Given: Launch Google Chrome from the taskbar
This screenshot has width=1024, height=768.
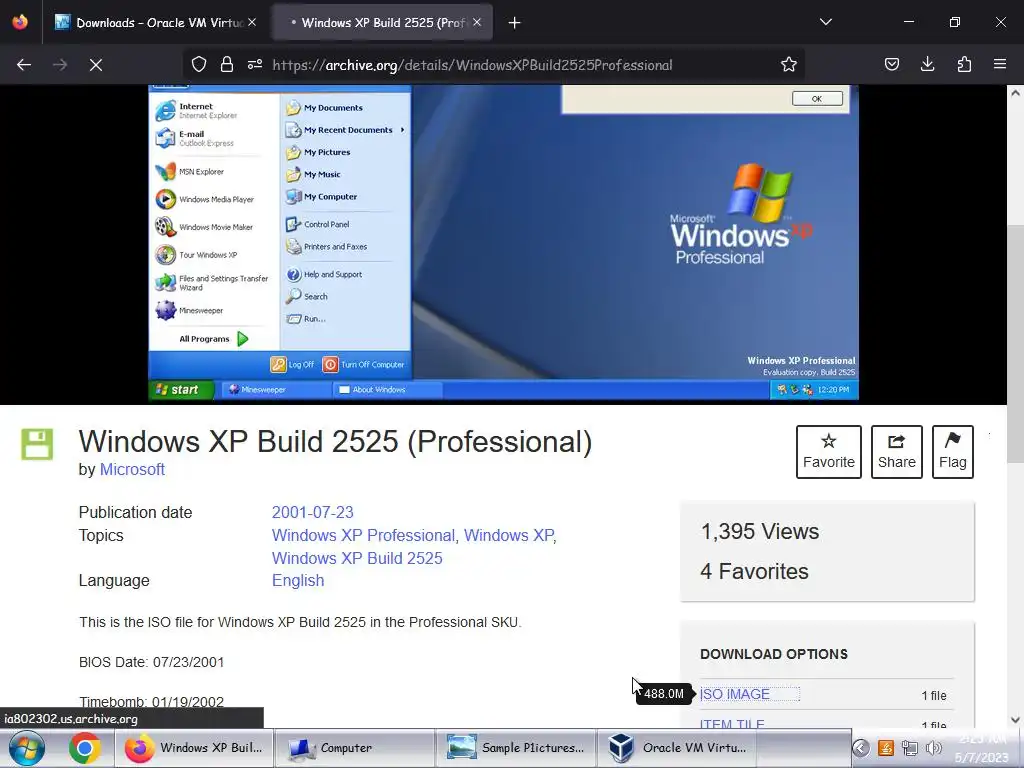Looking at the screenshot, I should 85,748.
